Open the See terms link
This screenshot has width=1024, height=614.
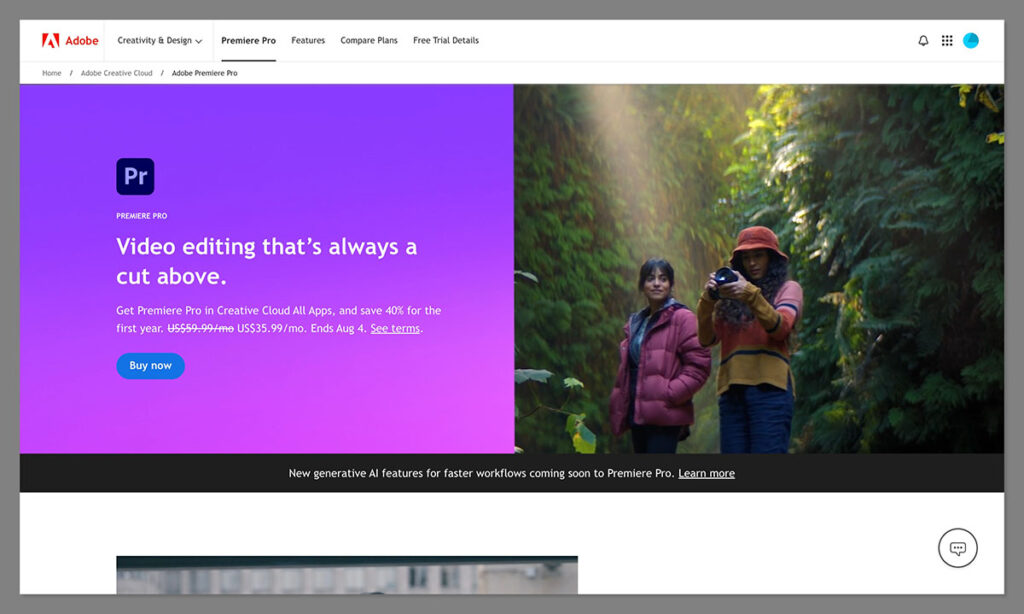395,328
